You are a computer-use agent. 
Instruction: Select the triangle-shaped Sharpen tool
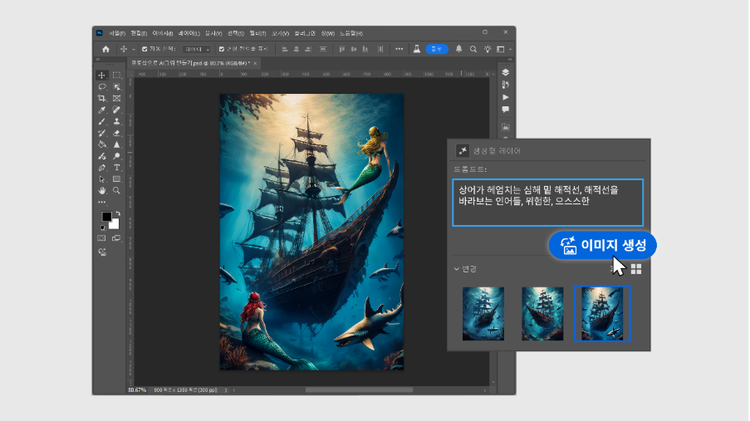[116, 144]
